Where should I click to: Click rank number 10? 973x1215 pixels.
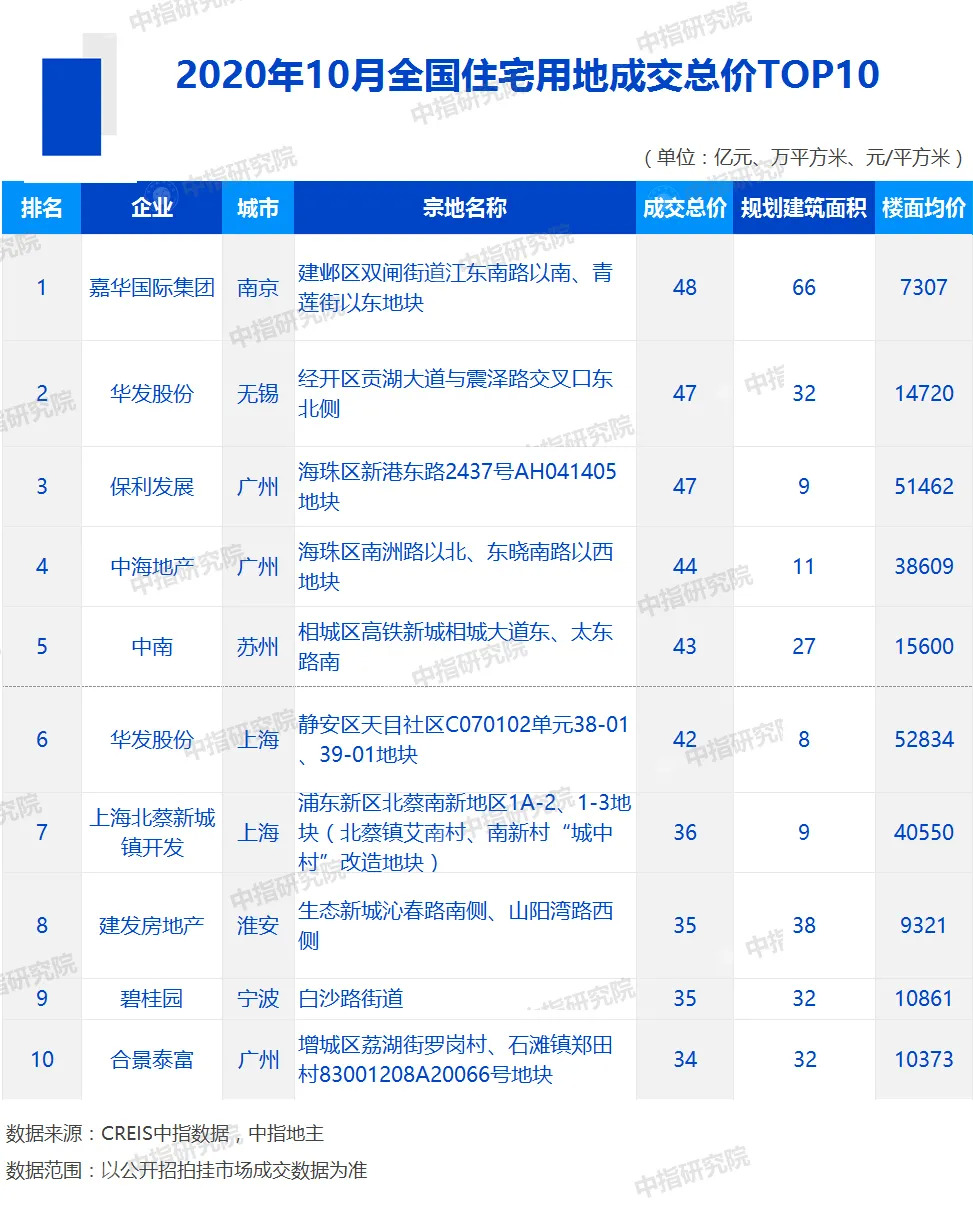tap(41, 1060)
